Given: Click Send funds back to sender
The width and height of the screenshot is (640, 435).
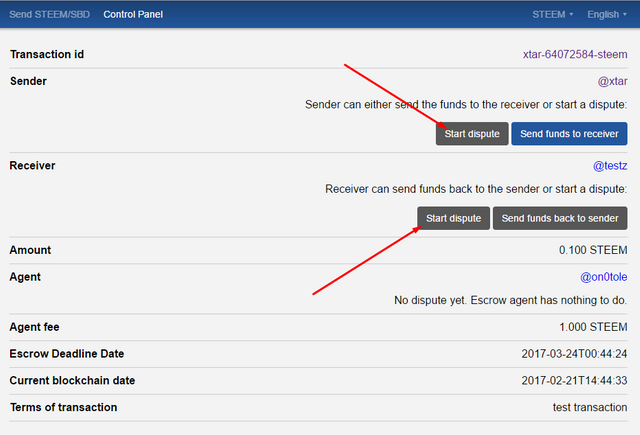Looking at the screenshot, I should 560,218.
